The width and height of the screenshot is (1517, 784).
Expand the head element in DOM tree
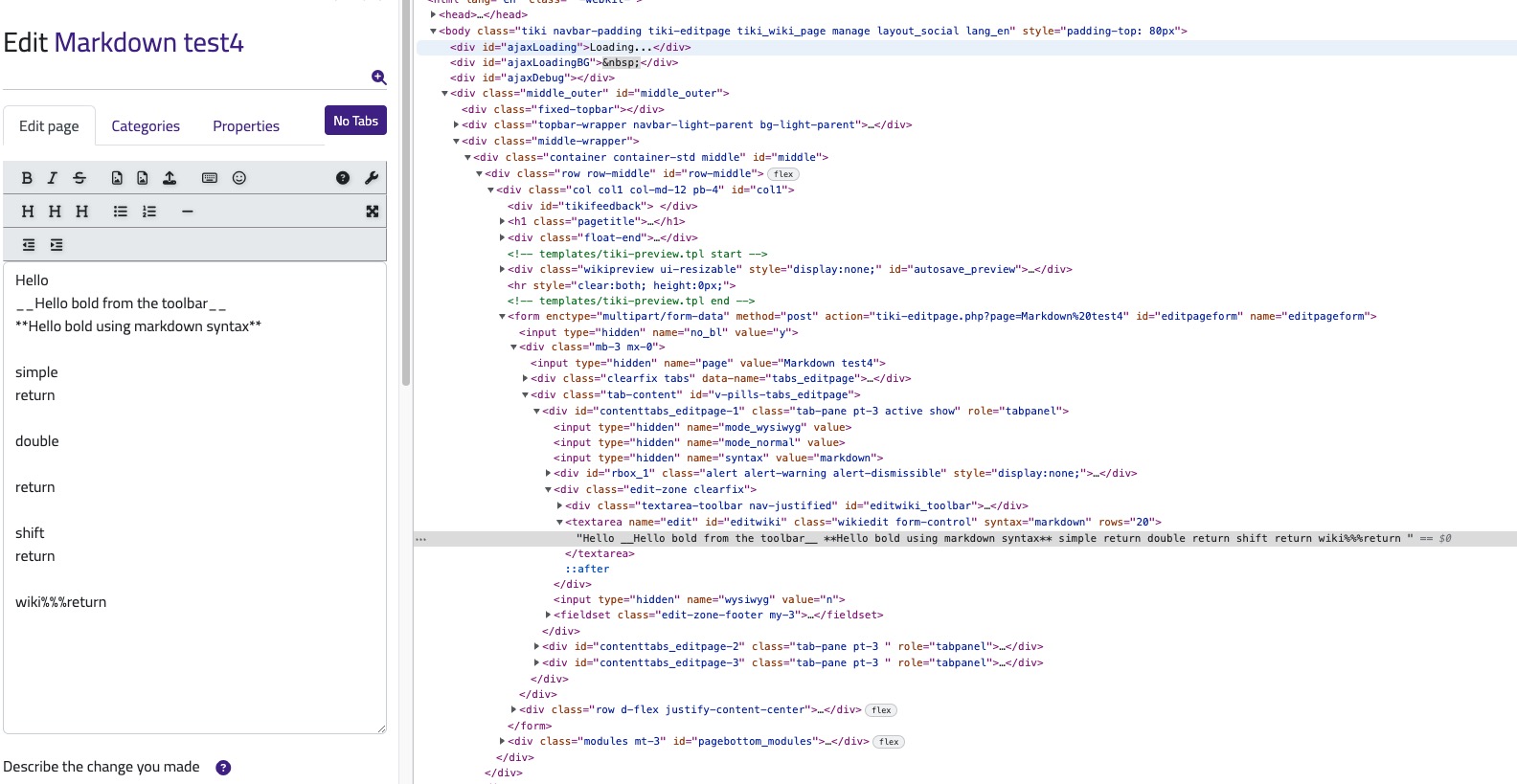click(434, 14)
